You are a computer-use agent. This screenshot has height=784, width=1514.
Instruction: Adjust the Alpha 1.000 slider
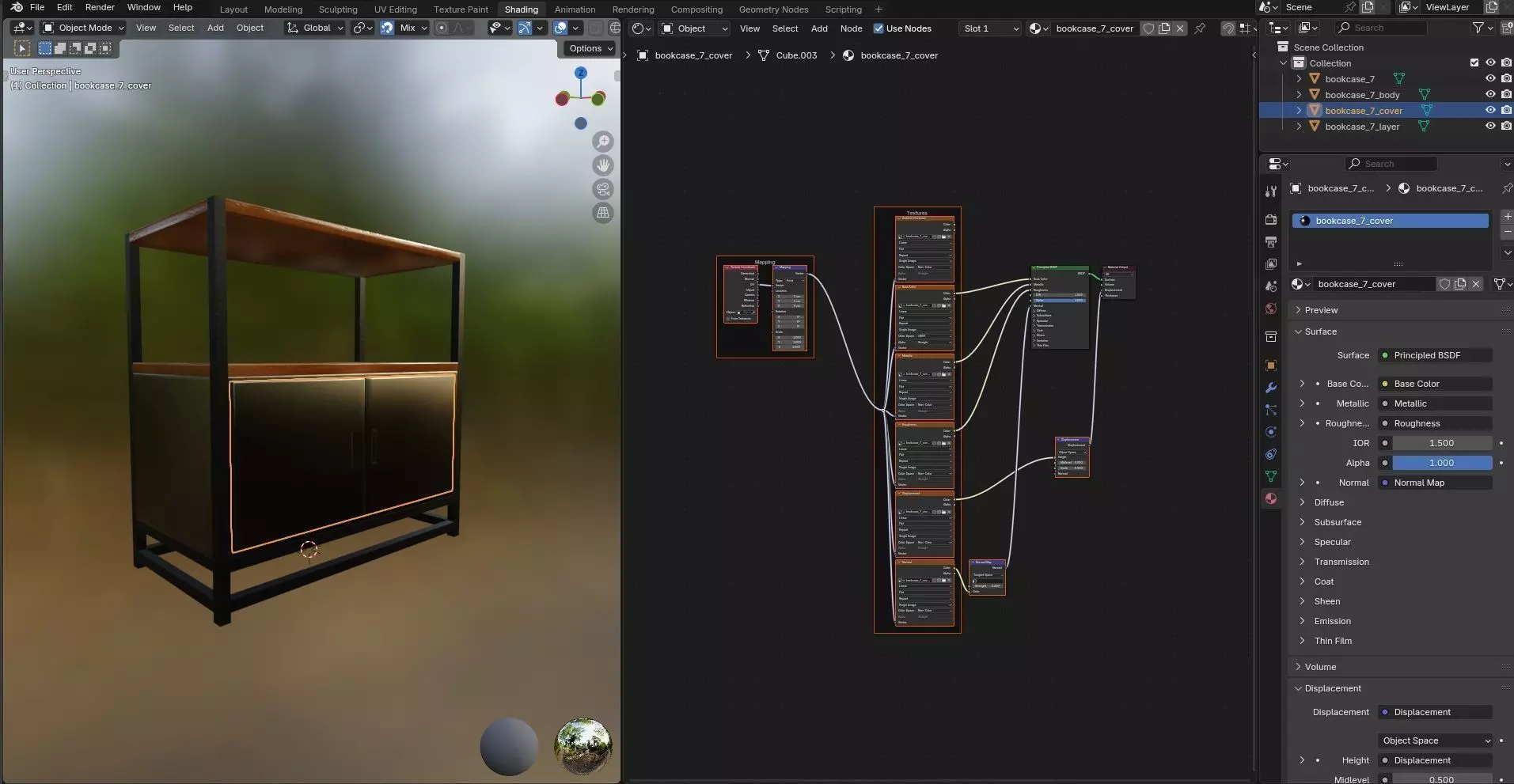click(x=1442, y=463)
